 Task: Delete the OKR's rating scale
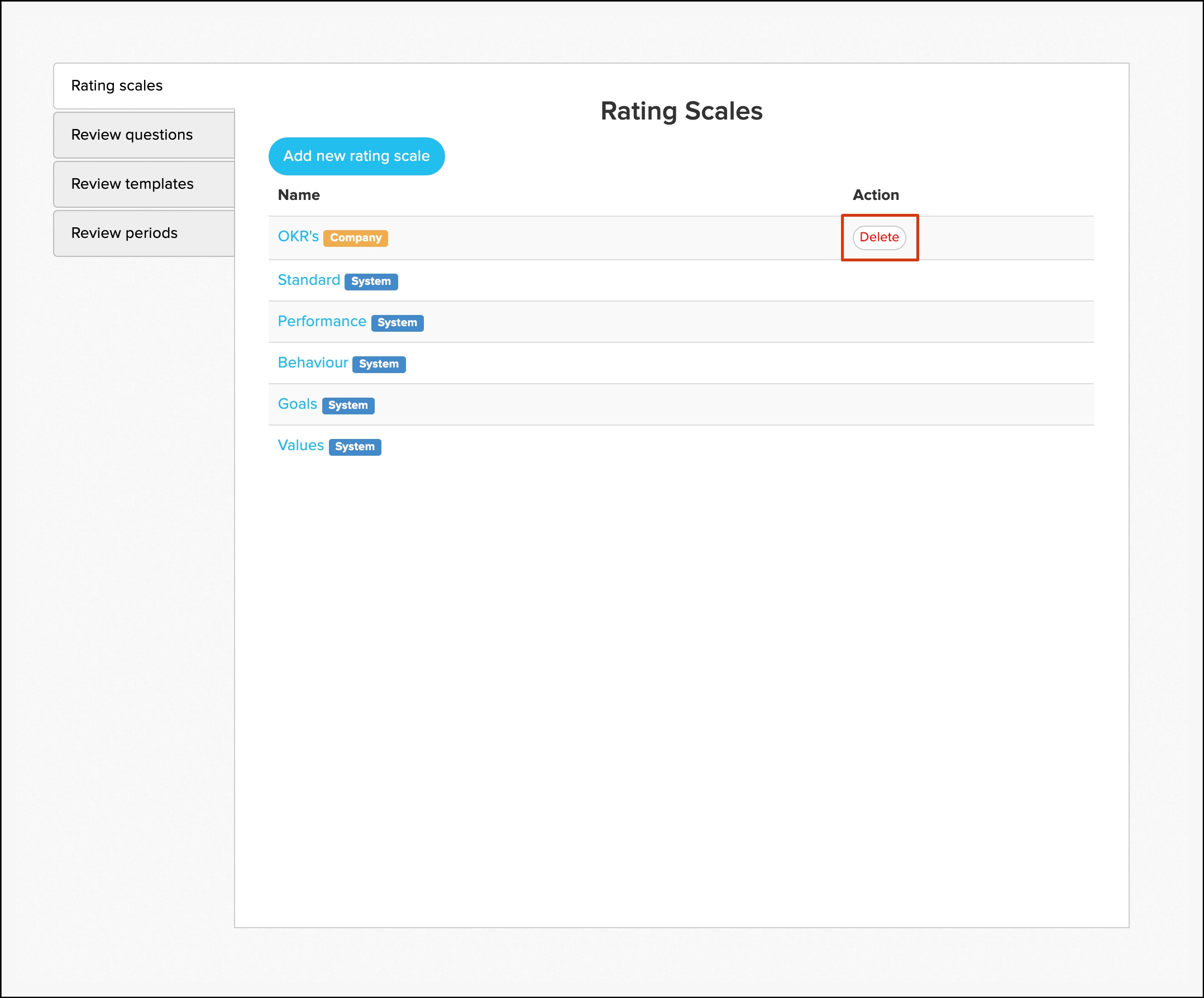click(x=878, y=237)
